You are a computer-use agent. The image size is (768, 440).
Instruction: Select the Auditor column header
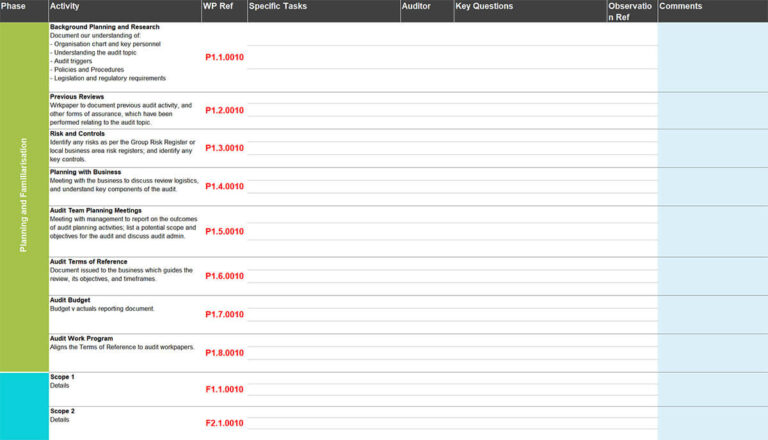[427, 11]
